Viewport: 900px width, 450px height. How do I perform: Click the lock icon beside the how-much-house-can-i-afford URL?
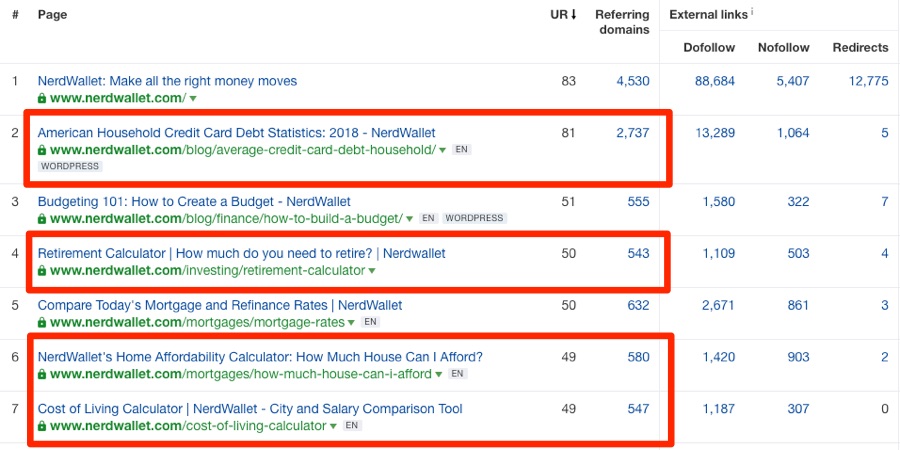tap(42, 374)
